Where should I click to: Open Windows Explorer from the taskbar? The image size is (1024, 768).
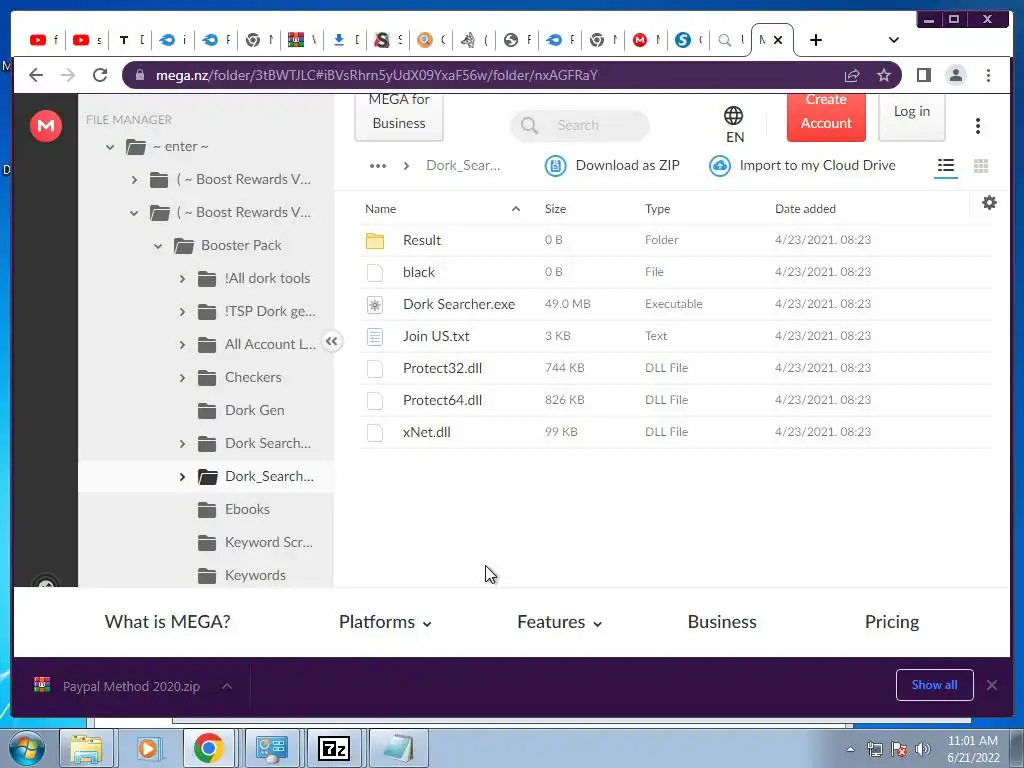click(86, 748)
